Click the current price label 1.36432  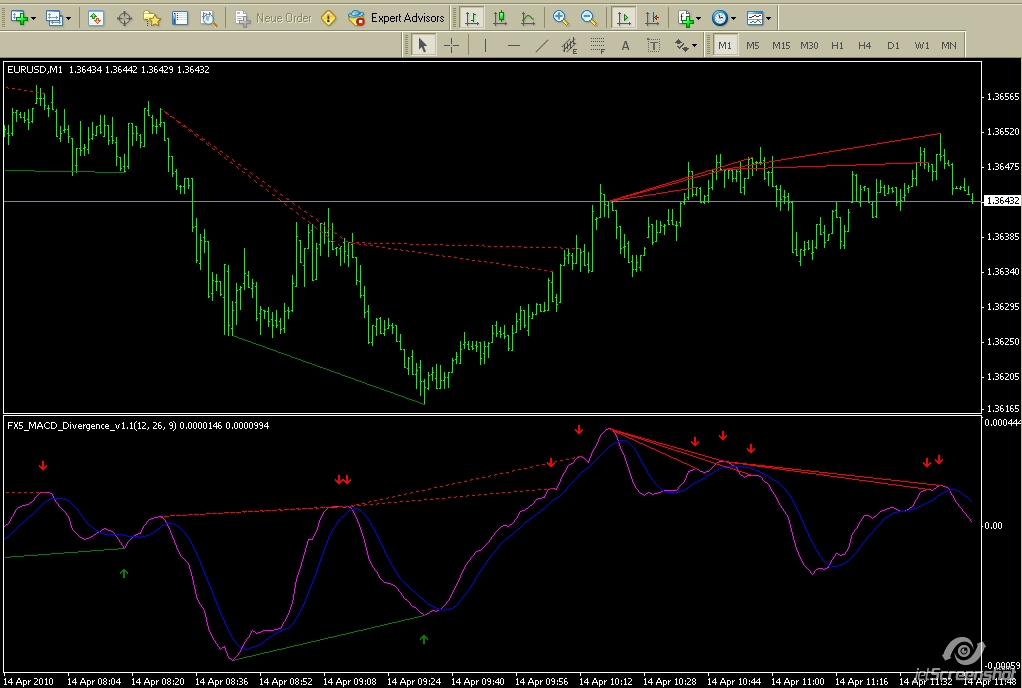[1003, 201]
